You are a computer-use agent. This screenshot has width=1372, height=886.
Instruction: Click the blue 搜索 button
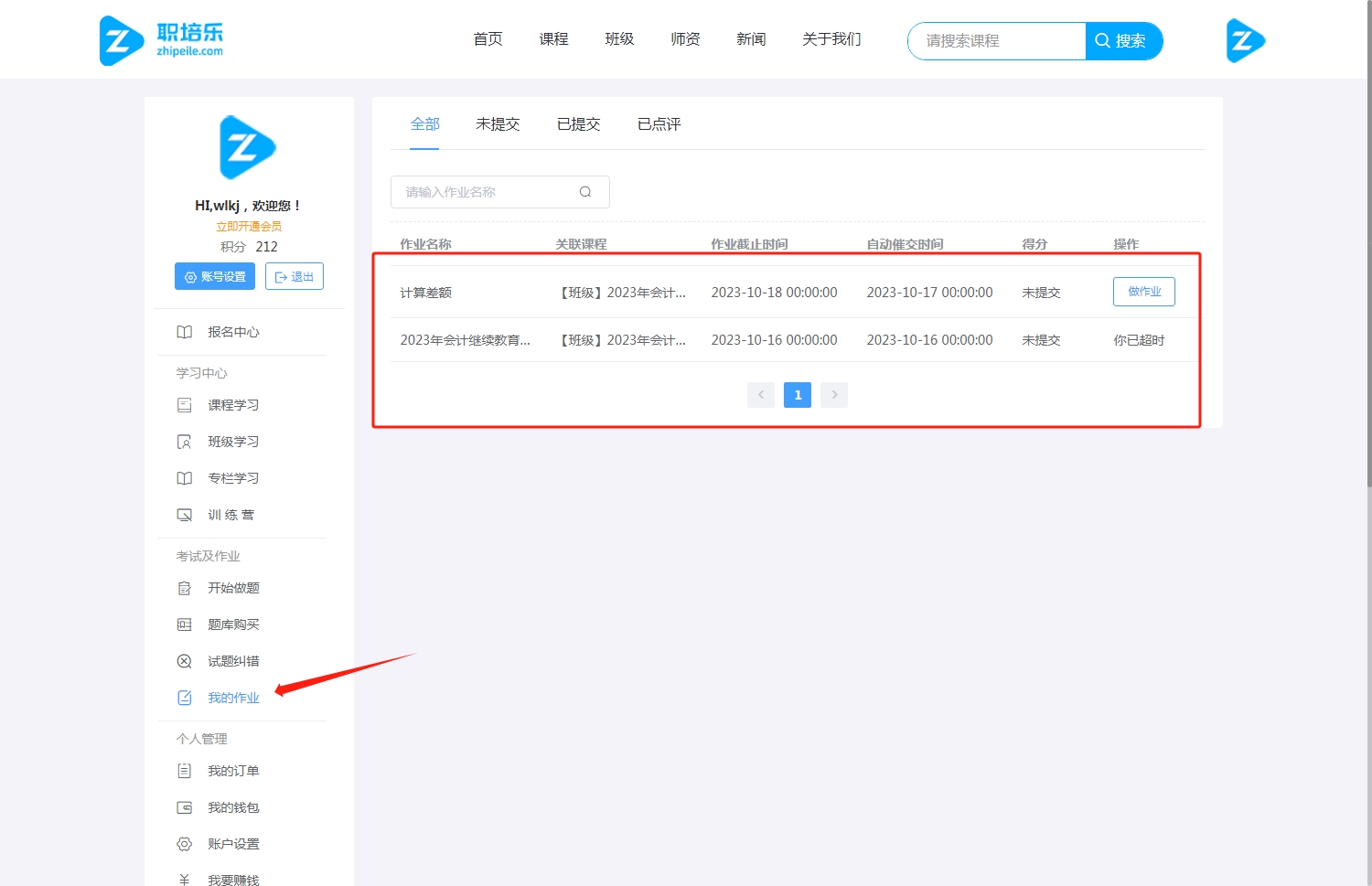[x=1123, y=41]
